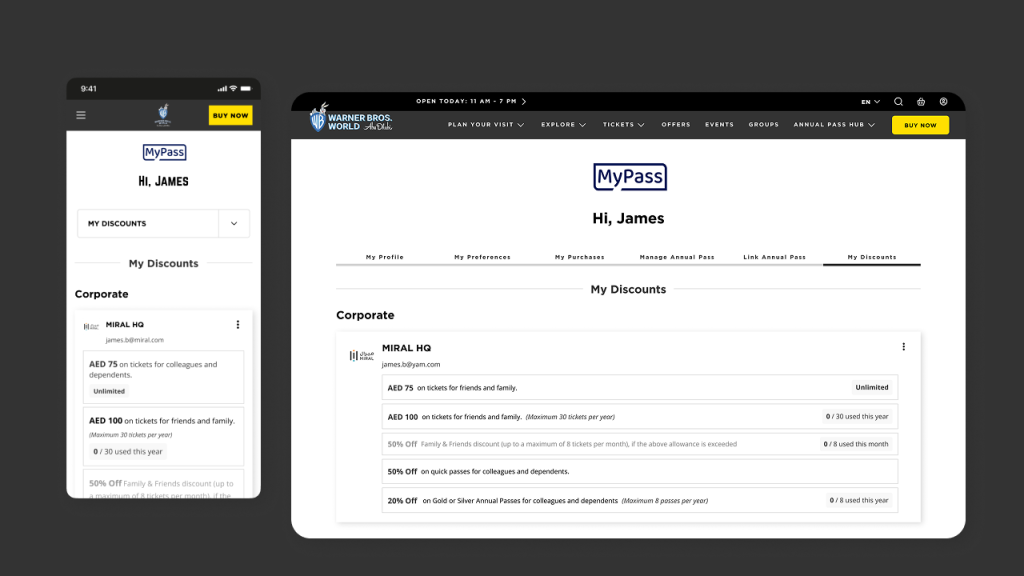This screenshot has width=1024, height=576.
Task: Click desktop BUY NOW button
Action: pos(921,125)
